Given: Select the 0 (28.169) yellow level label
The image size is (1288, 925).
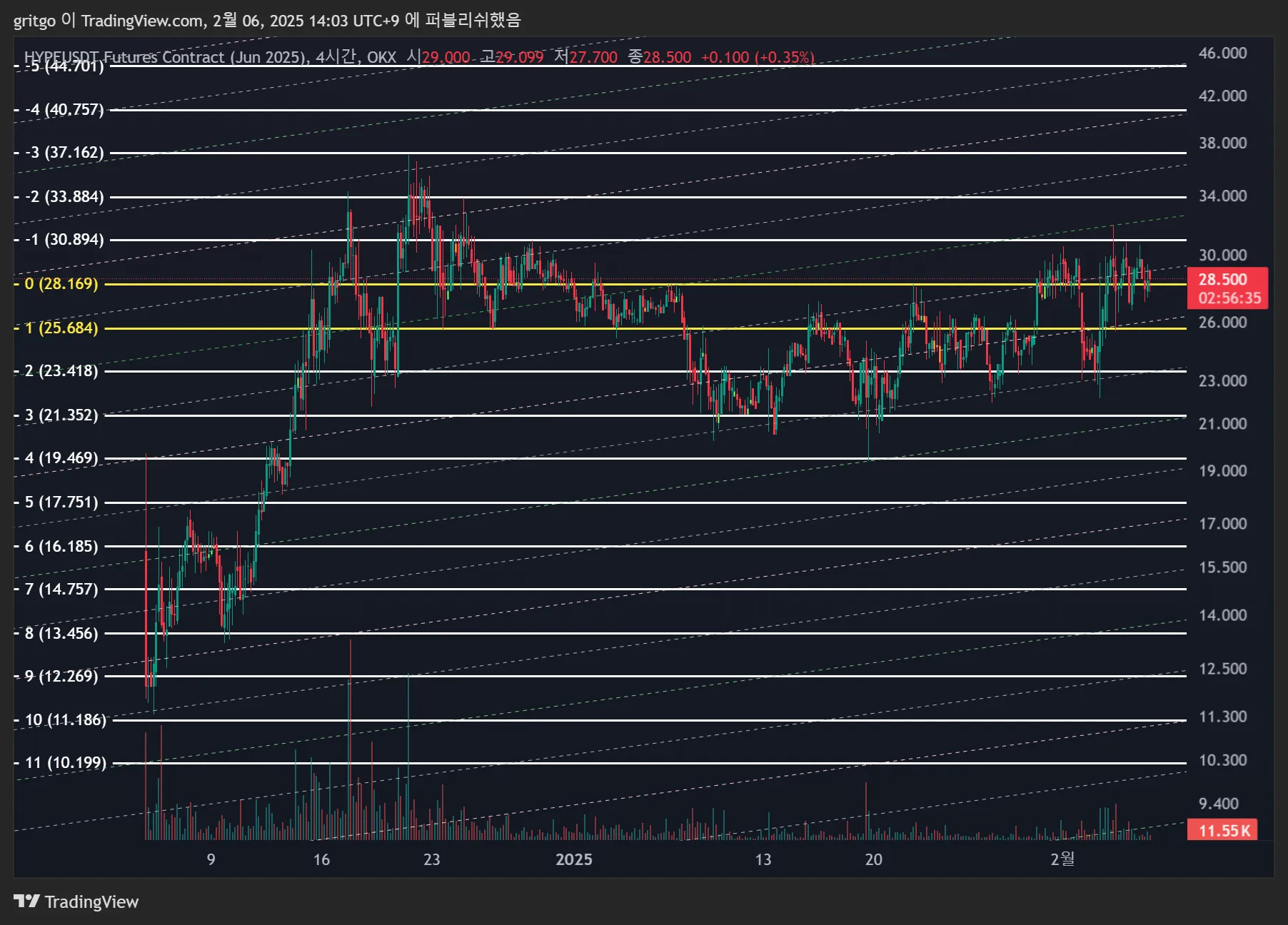Looking at the screenshot, I should (61, 283).
